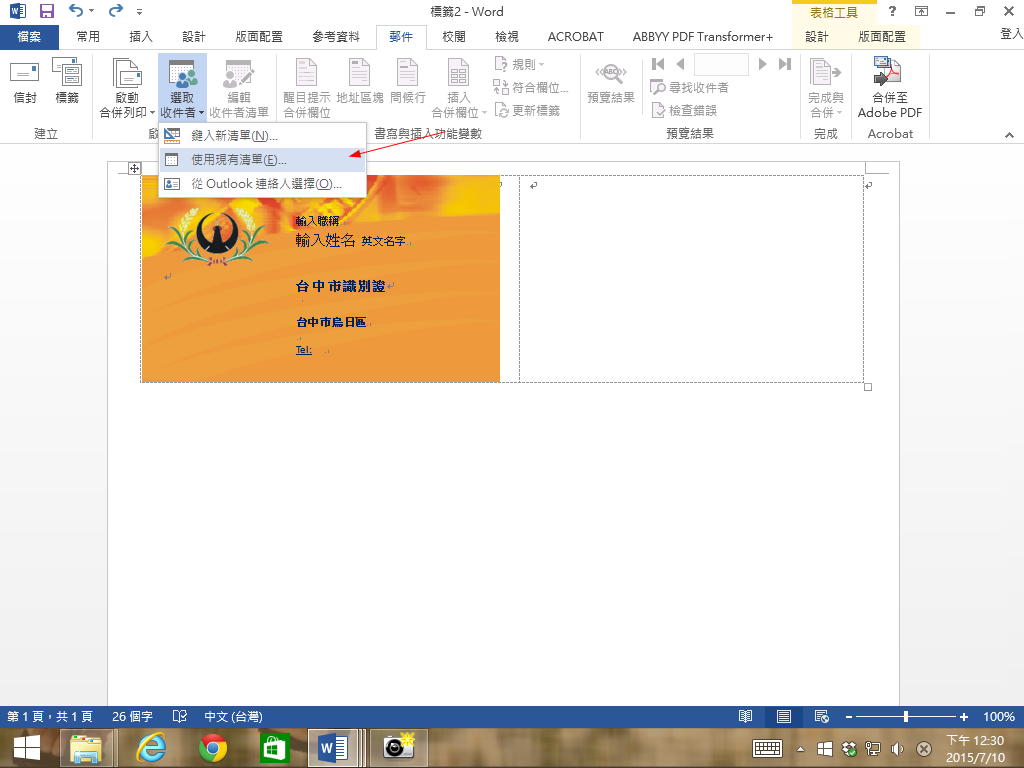Image resolution: width=1024 pixels, height=768 pixels.
Task: Click the 檢查錯誤 button
Action: click(x=684, y=110)
